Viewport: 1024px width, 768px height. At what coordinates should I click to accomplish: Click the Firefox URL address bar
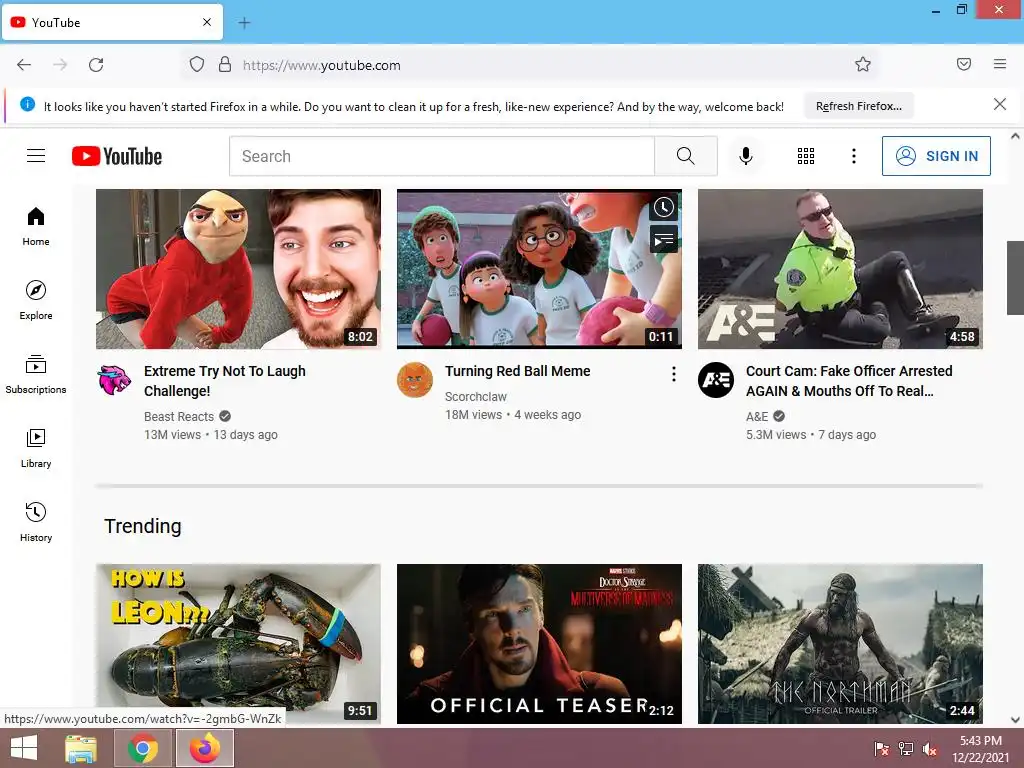point(529,65)
